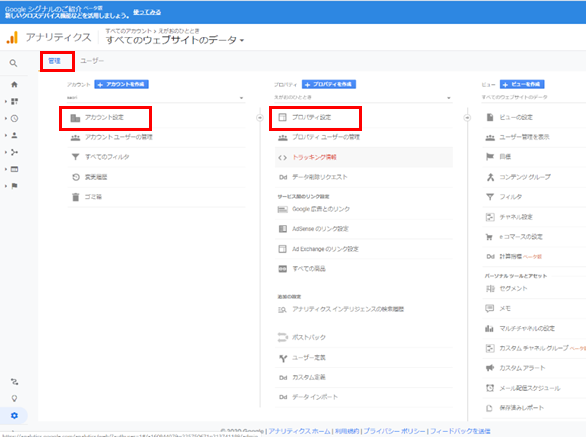Click the カスタムアラート megaphone icon

(x=490, y=368)
